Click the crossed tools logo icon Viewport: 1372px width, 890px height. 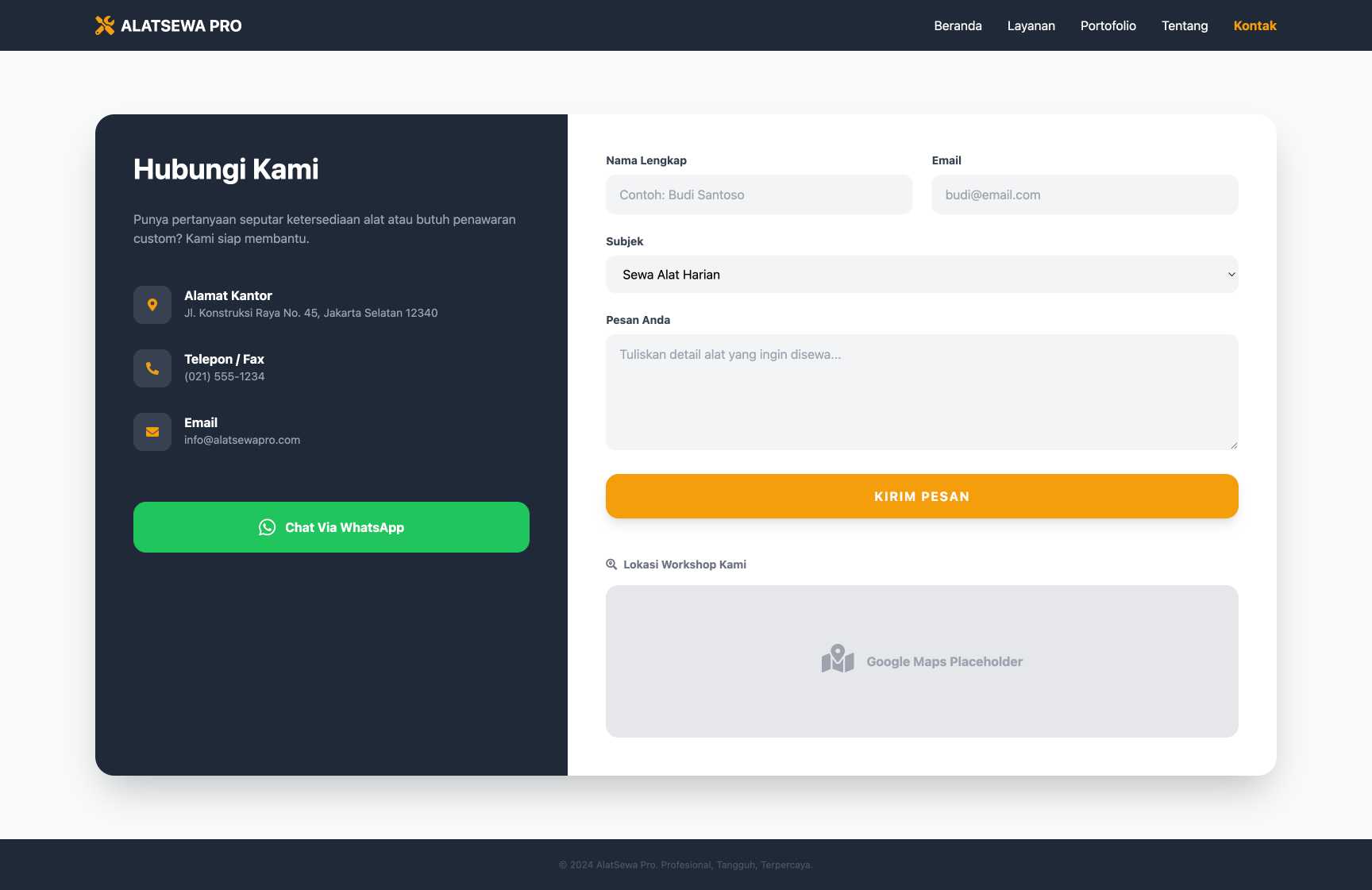point(104,25)
